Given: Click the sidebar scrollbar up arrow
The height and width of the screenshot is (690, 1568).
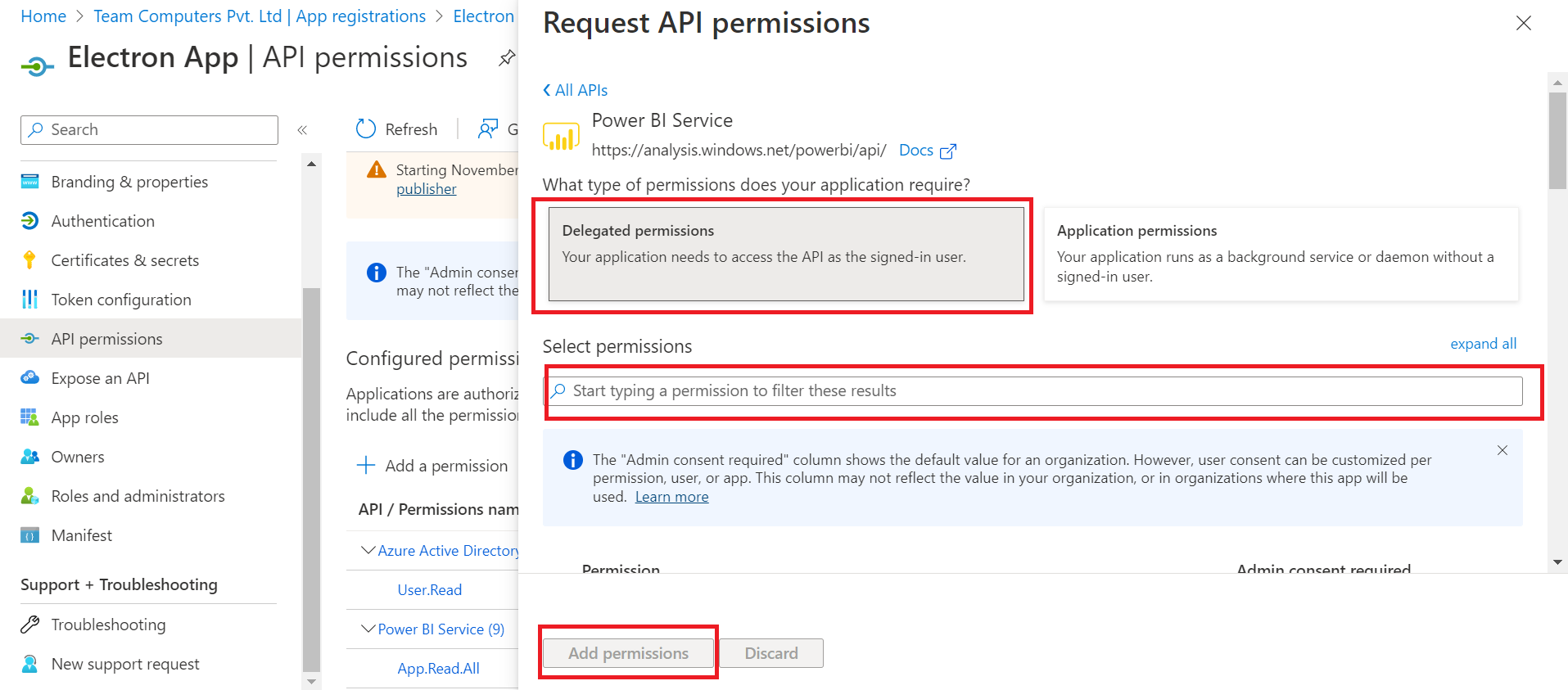Looking at the screenshot, I should point(311,164).
